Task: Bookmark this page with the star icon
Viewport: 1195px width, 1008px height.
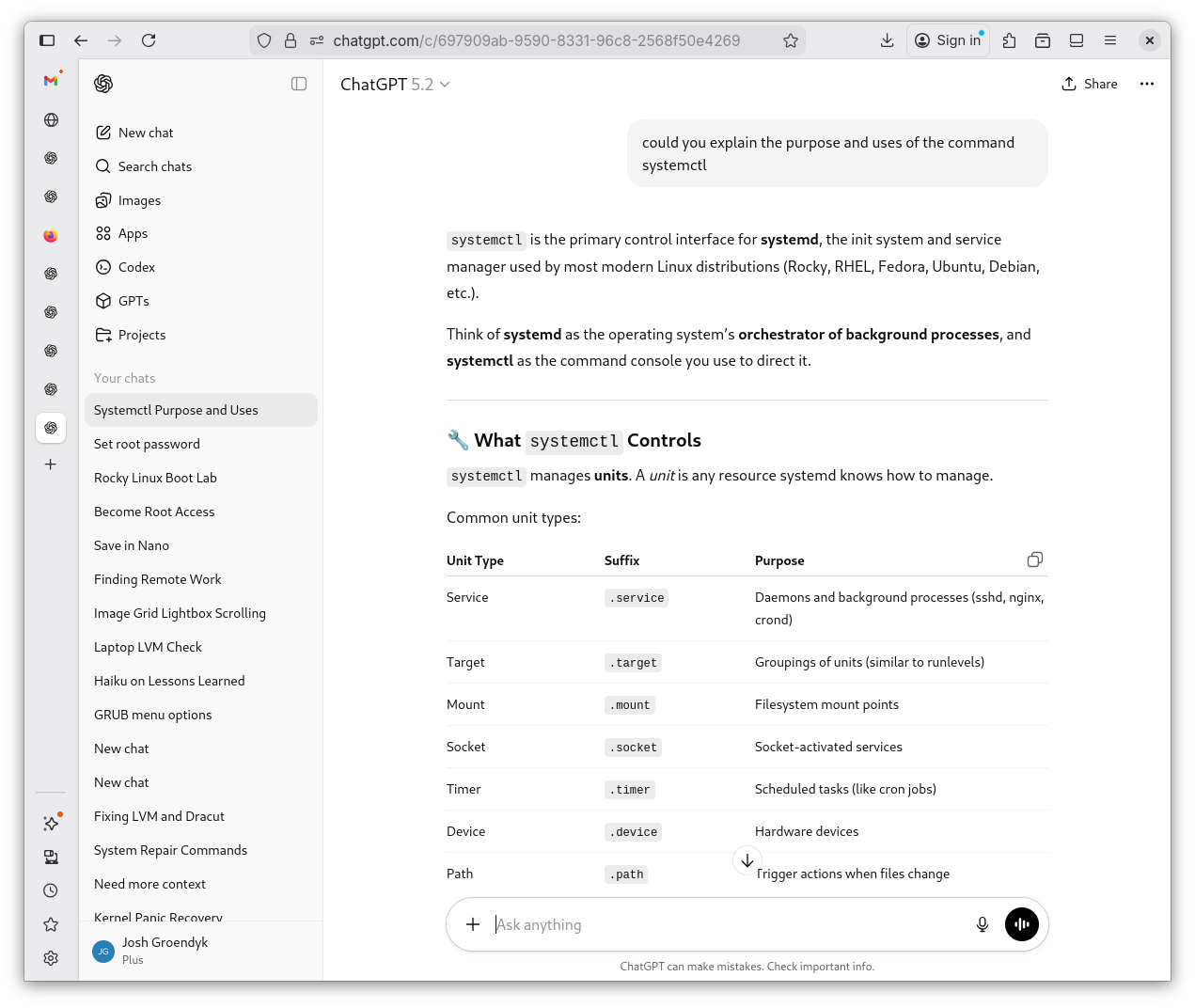Action: [x=790, y=40]
